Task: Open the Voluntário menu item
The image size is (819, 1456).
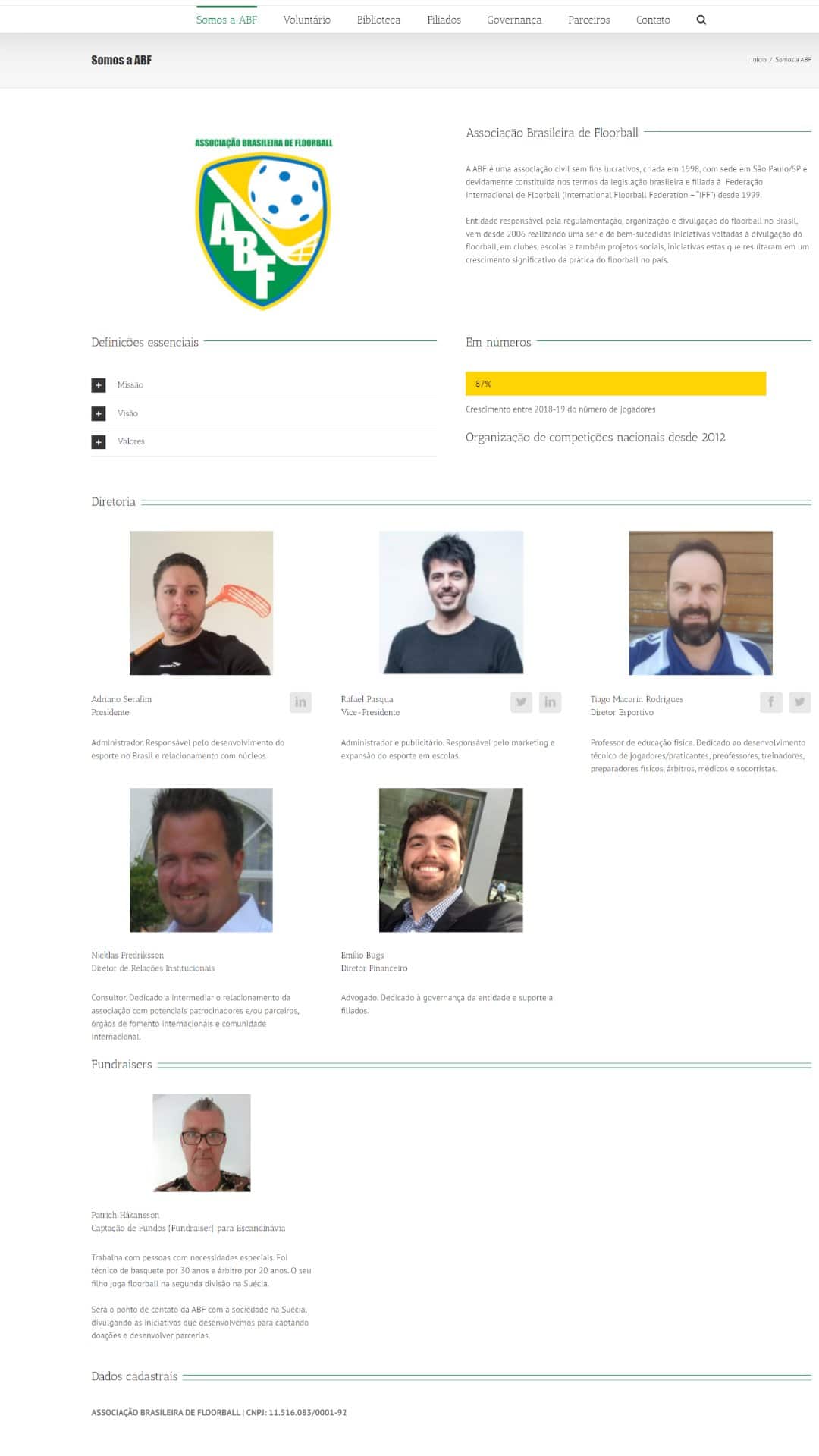Action: (306, 20)
